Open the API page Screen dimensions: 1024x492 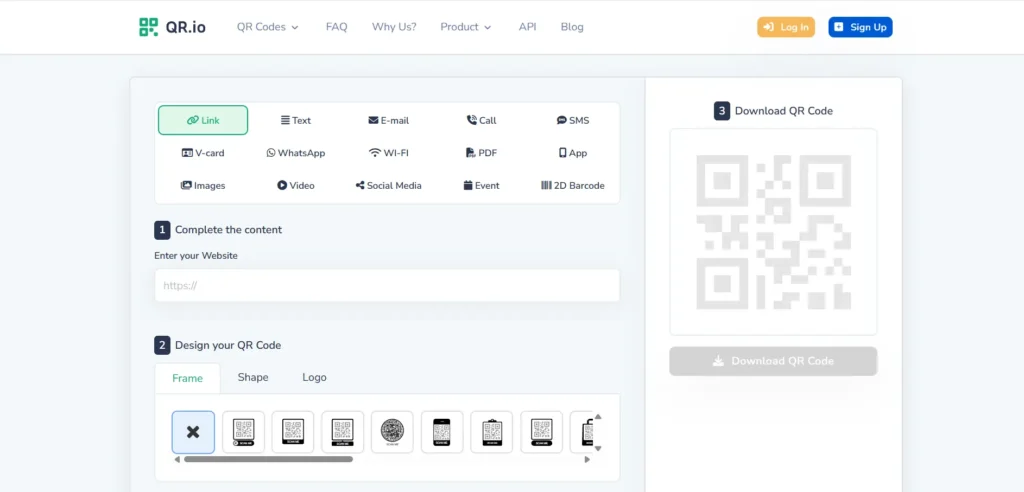pyautogui.click(x=528, y=27)
